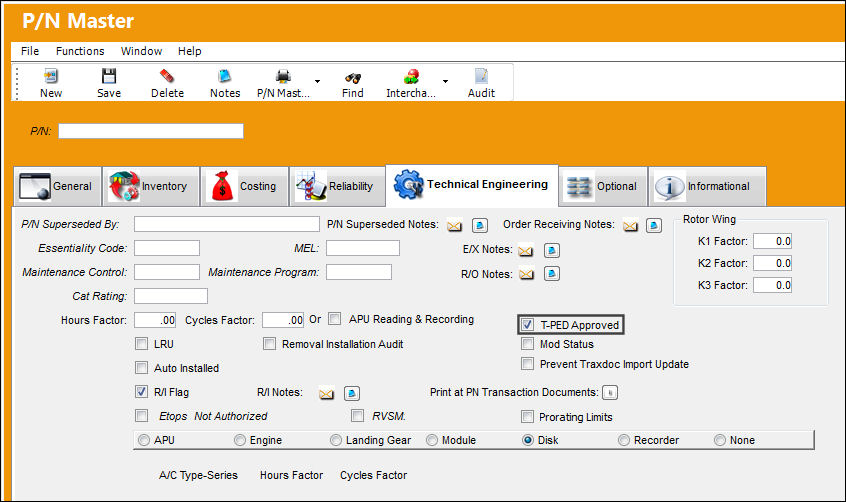Click P/N Superseded Notes blue note icon
Screen dimensions: 846x502
pyautogui.click(x=480, y=225)
